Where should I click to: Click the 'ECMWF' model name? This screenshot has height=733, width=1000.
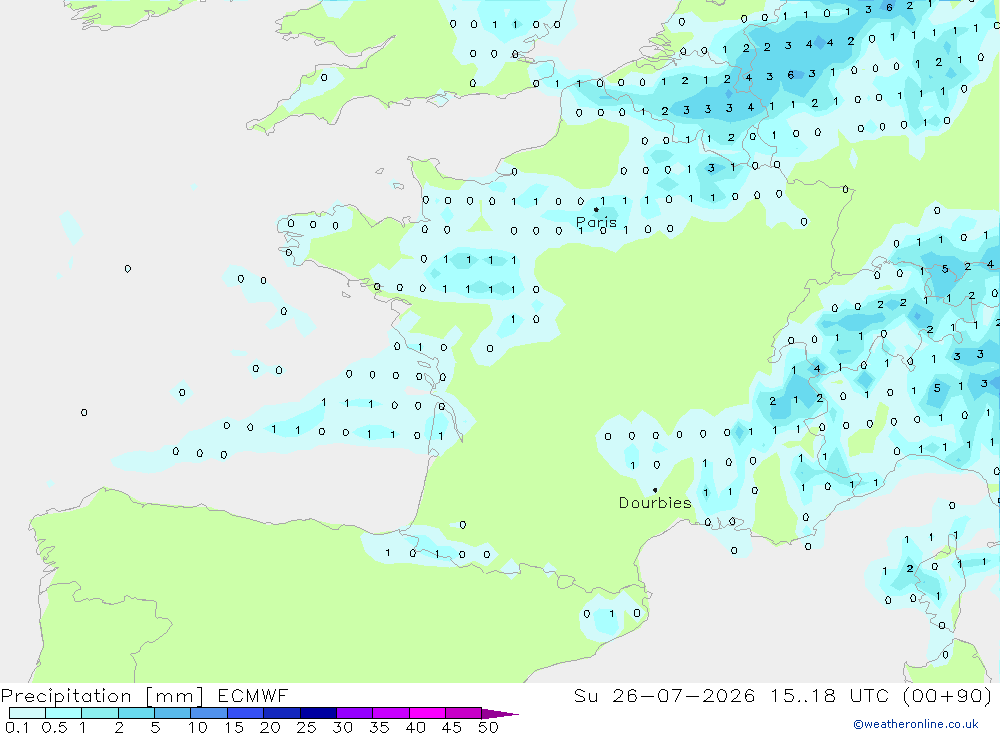(253, 695)
